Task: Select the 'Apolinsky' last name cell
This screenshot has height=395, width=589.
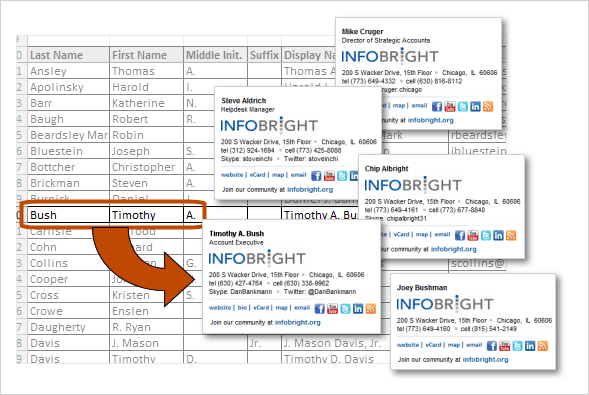Action: [68, 87]
